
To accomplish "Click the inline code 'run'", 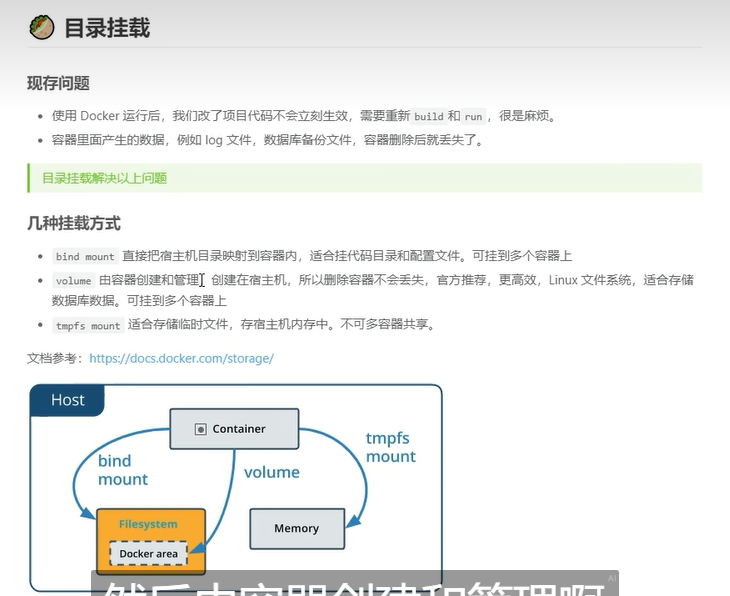I will pyautogui.click(x=473, y=116).
